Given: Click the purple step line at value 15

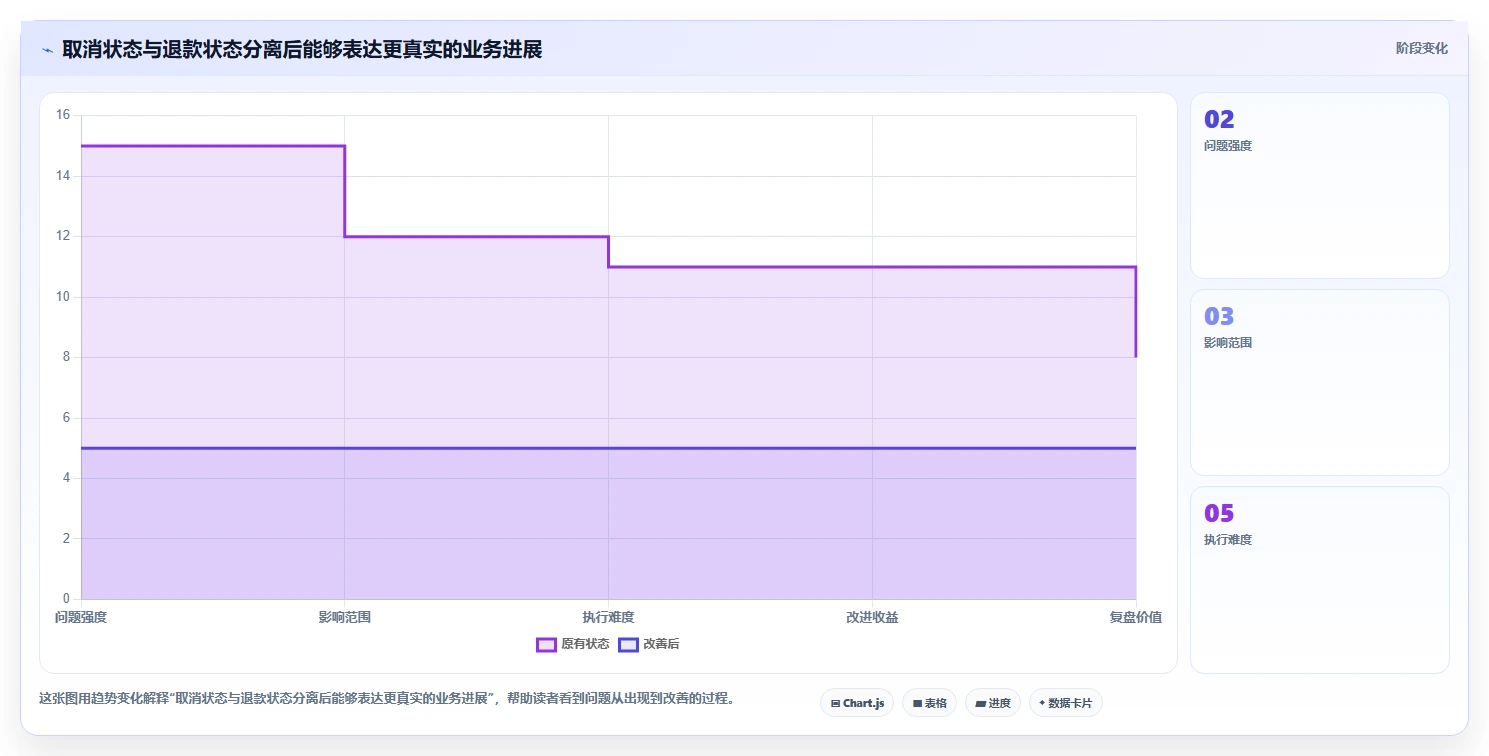Looking at the screenshot, I should coord(213,146).
